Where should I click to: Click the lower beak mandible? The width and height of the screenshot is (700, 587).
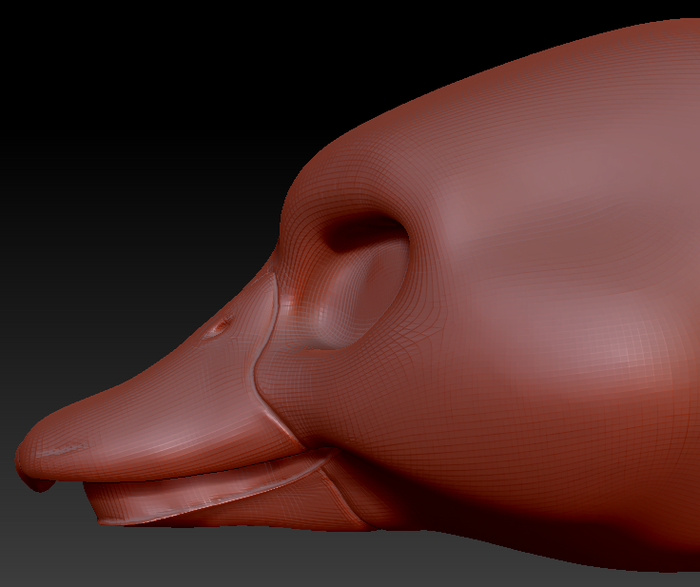(223, 491)
